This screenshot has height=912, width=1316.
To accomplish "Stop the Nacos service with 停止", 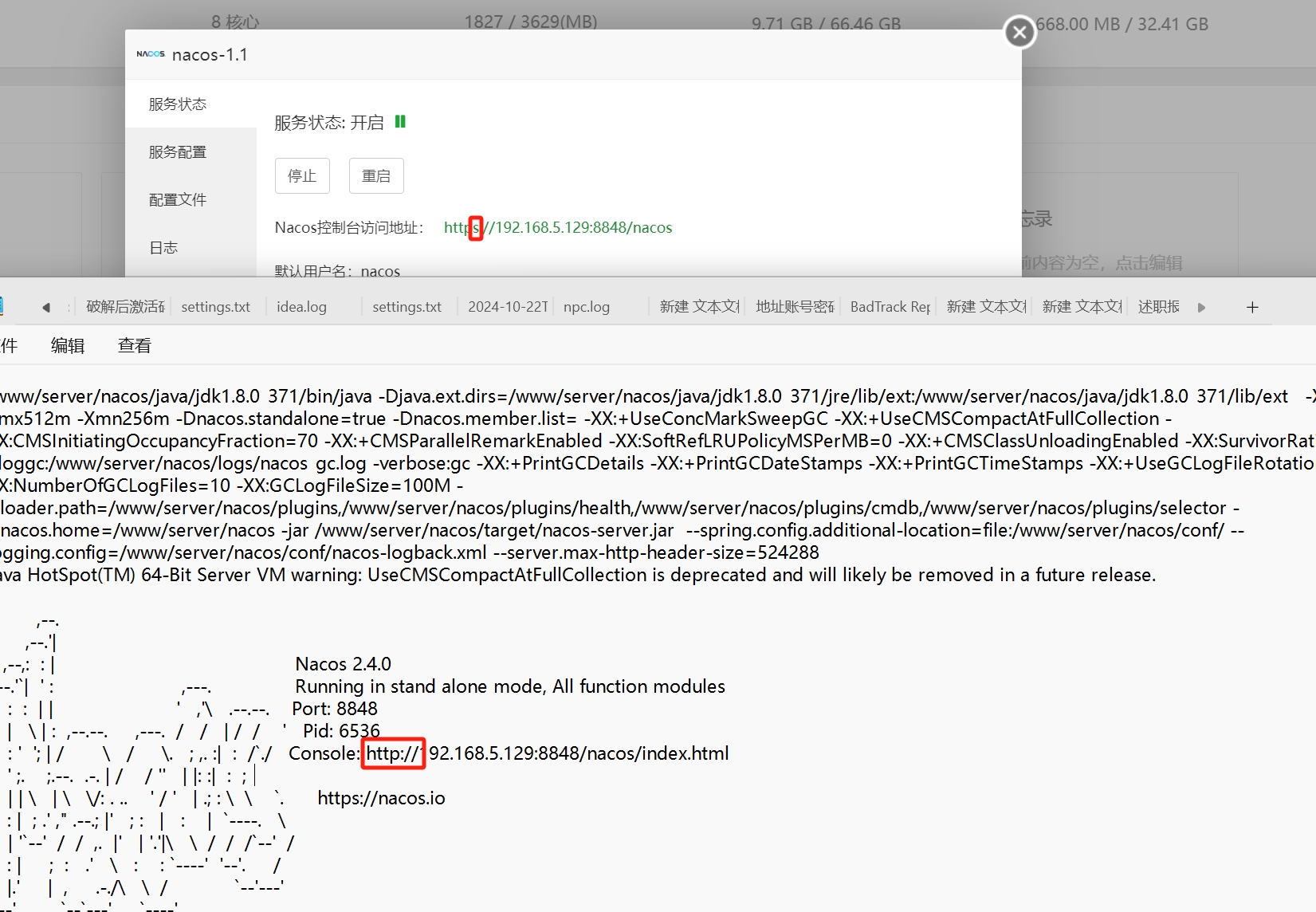I will click(x=302, y=176).
